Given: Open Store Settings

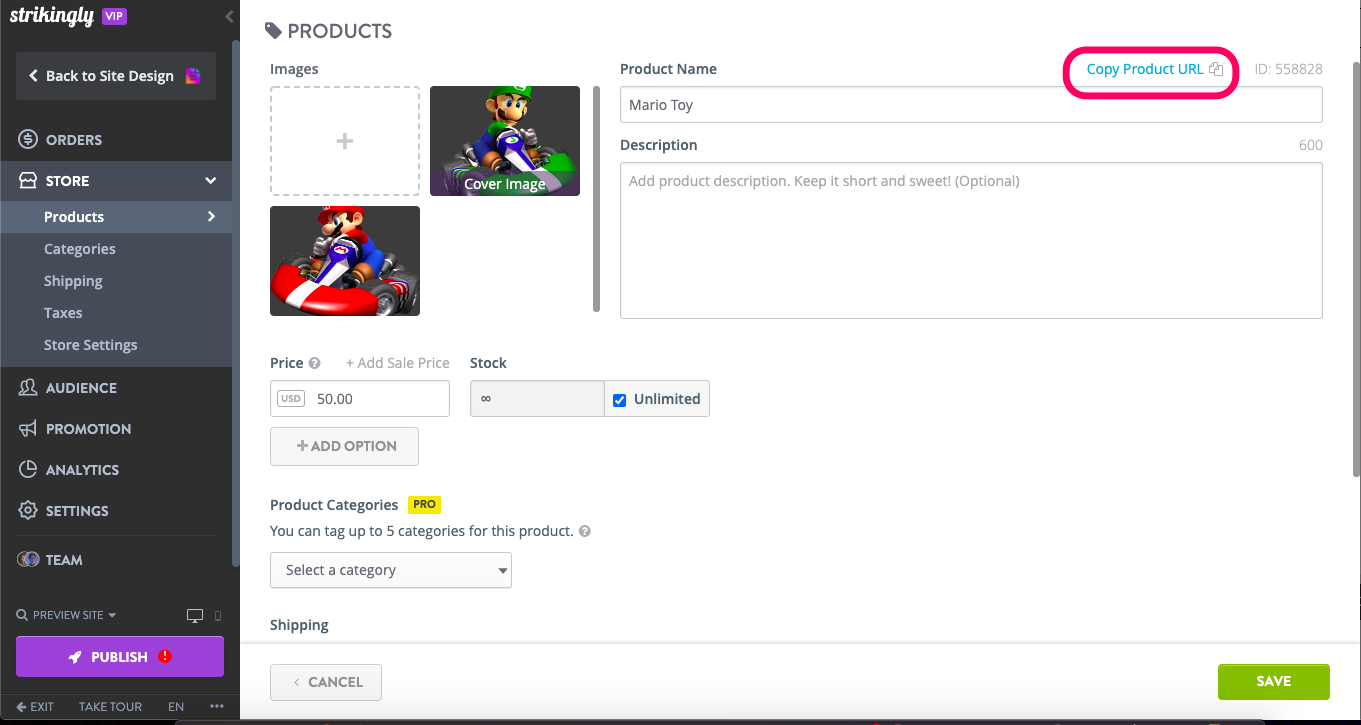Looking at the screenshot, I should coord(91,345).
